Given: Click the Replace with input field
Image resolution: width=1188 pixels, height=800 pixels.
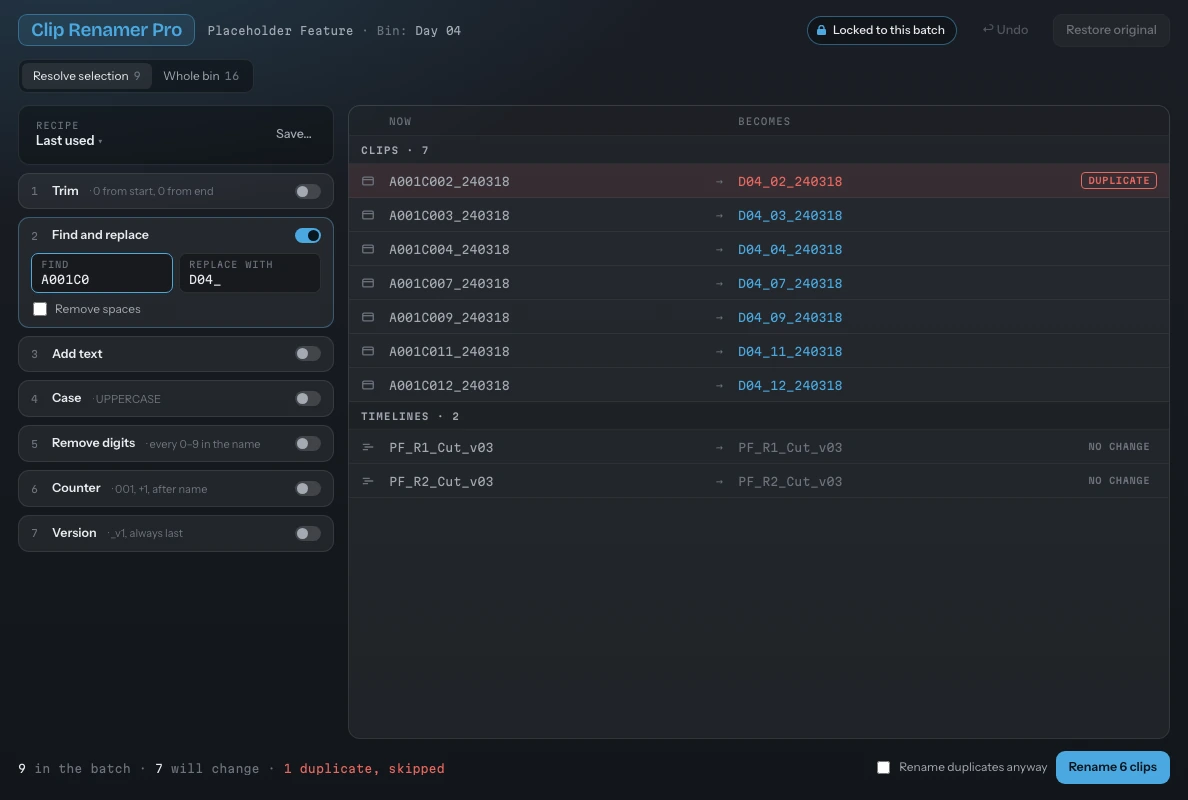Looking at the screenshot, I should click(249, 273).
